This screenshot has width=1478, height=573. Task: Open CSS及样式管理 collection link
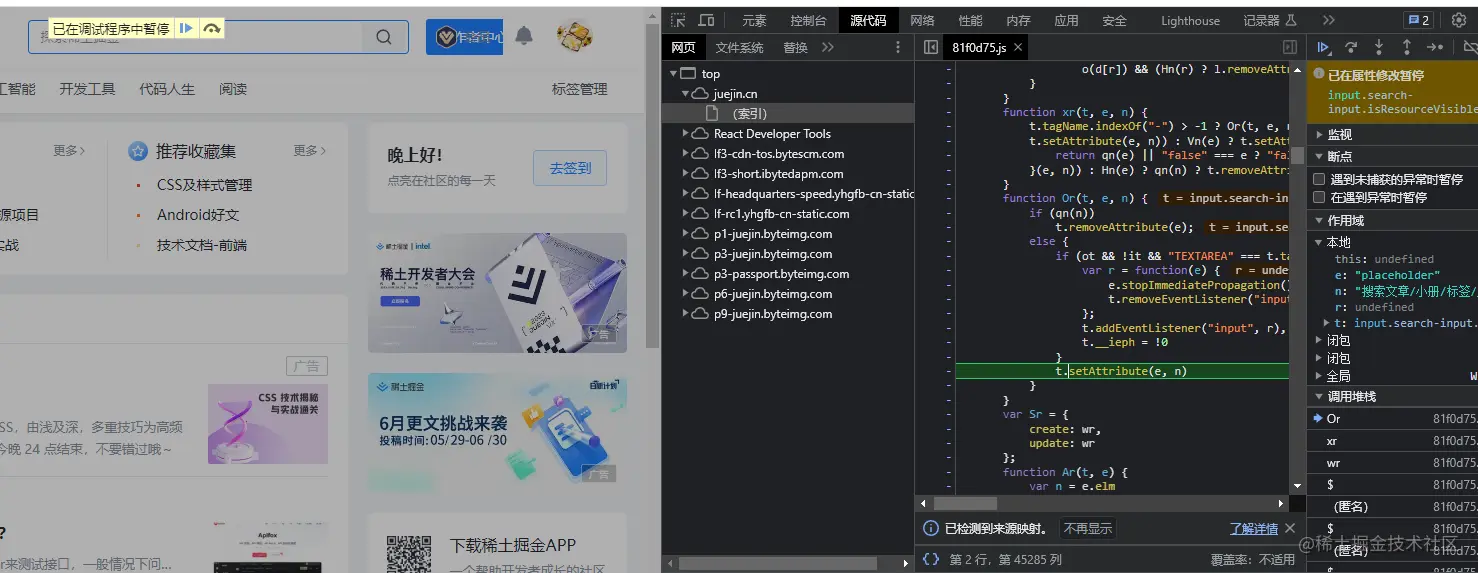204,185
